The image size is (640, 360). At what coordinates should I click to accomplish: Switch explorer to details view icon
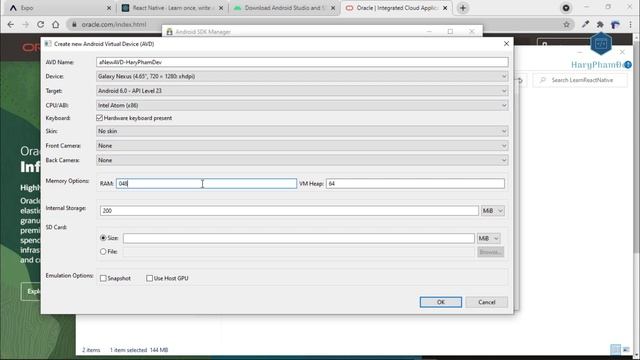(616, 350)
